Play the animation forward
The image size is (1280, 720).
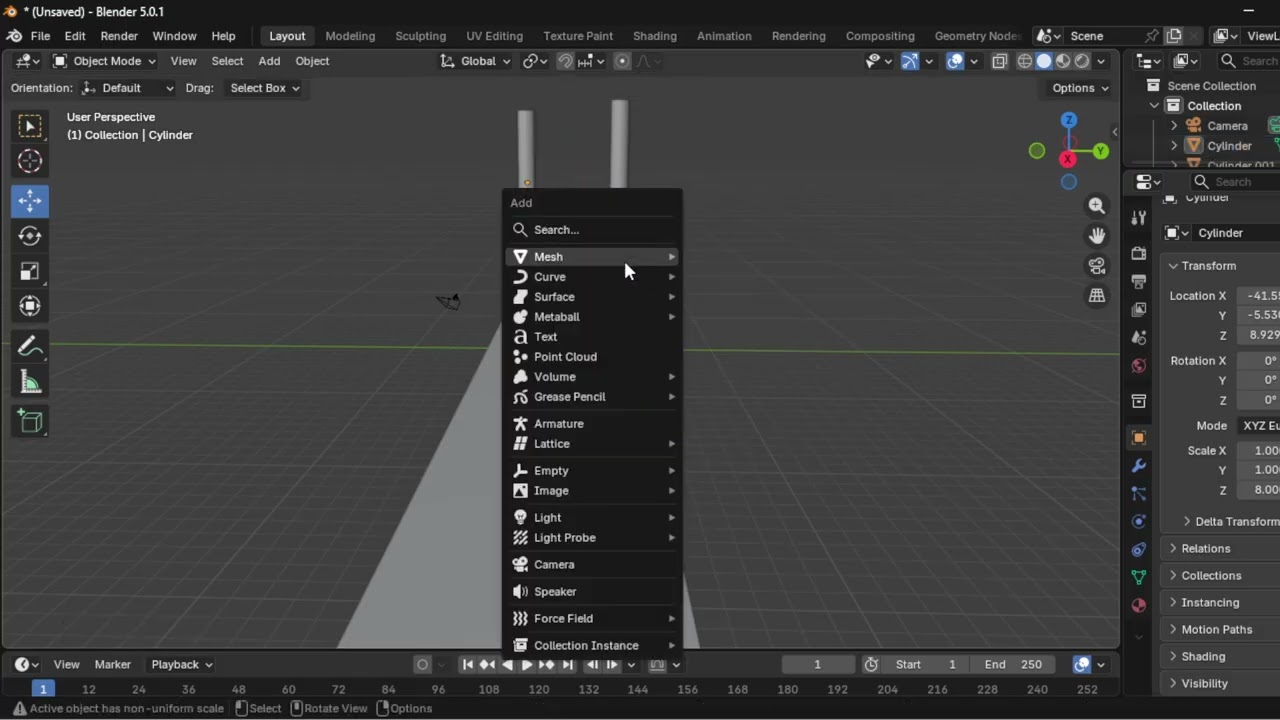[x=527, y=664]
